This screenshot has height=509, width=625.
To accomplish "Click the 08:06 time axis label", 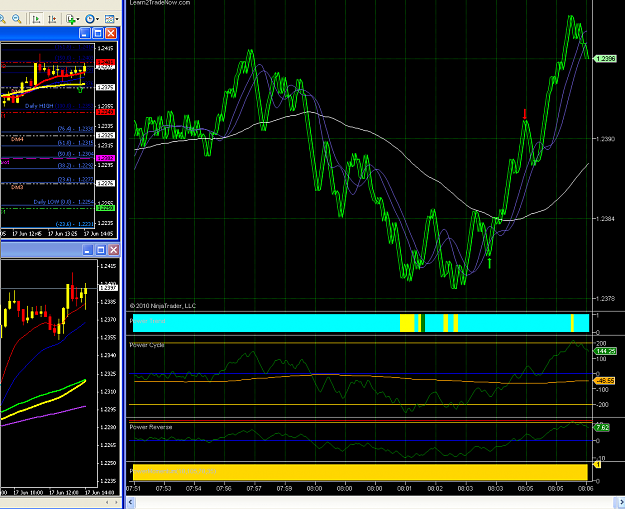I will [586, 488].
